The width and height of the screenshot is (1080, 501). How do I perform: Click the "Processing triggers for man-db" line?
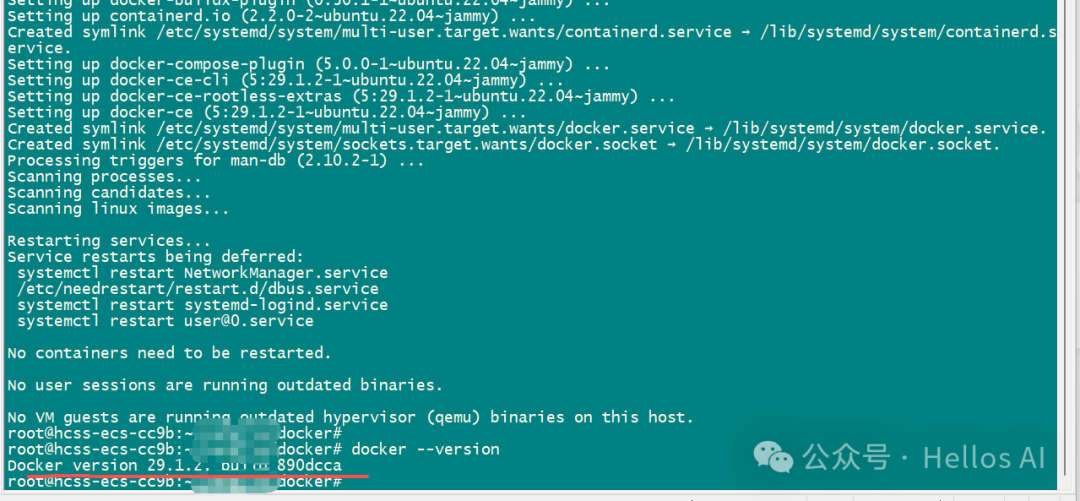(x=216, y=160)
